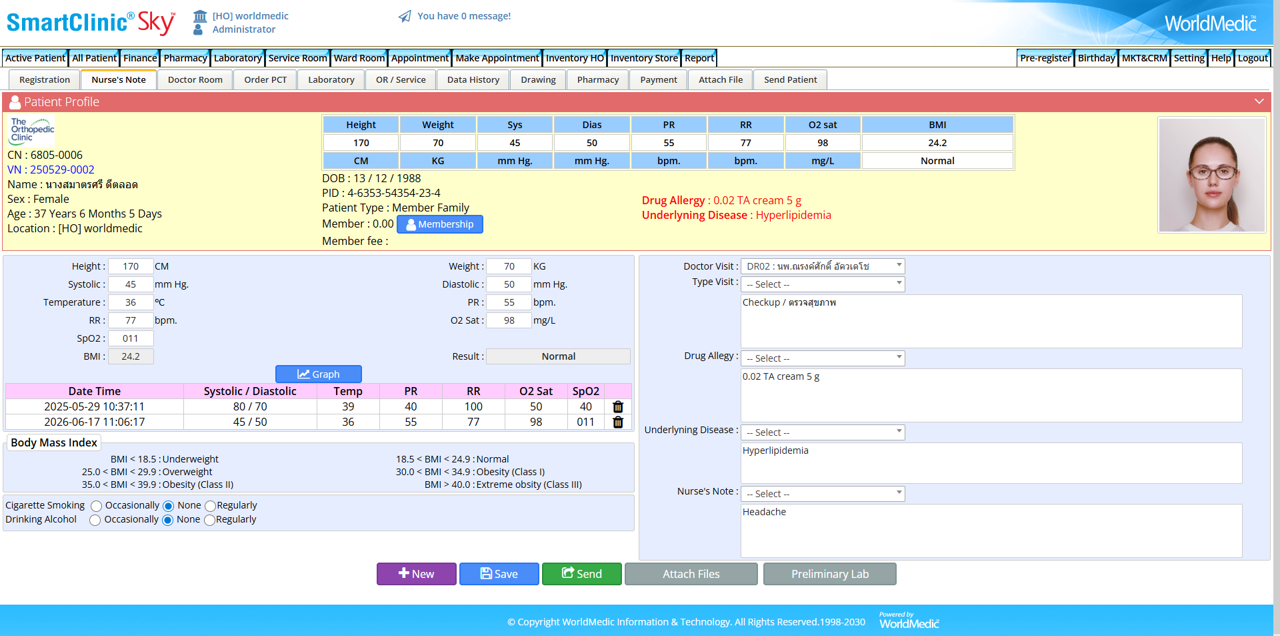Select None for Cigarette Smoking

[x=168, y=506]
